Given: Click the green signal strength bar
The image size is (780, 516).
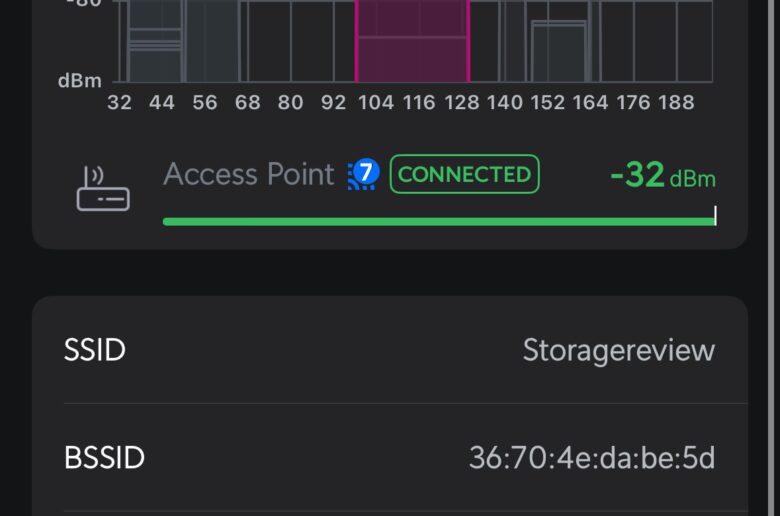Looking at the screenshot, I should click(439, 221).
